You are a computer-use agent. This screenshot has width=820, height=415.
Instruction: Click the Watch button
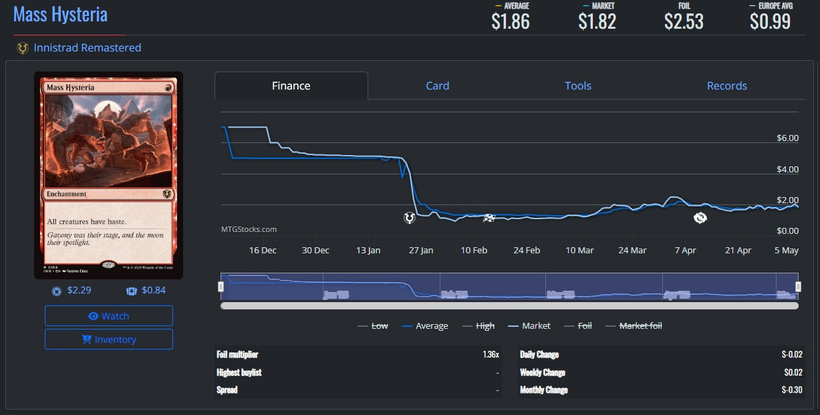coord(109,316)
